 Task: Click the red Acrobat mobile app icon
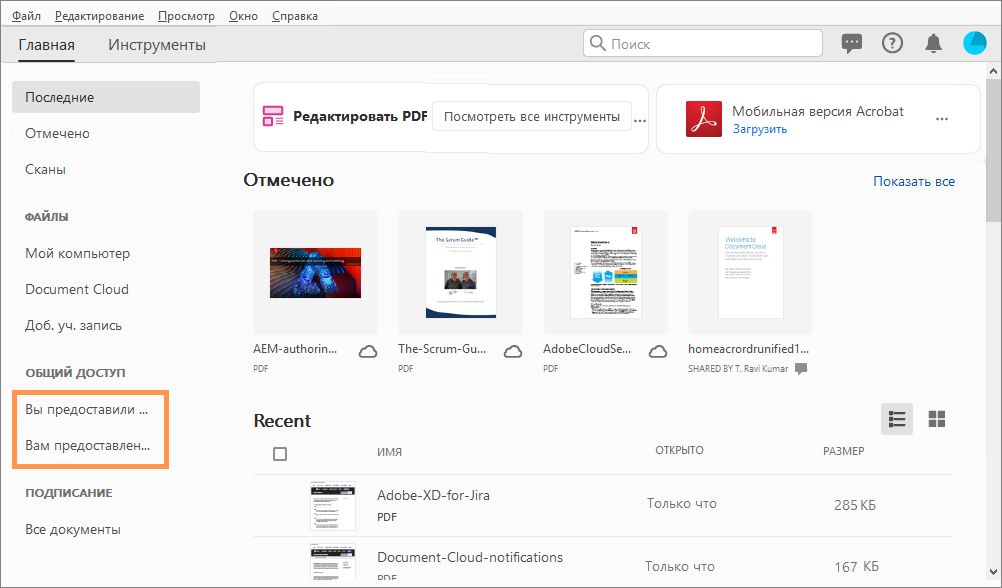tap(703, 118)
